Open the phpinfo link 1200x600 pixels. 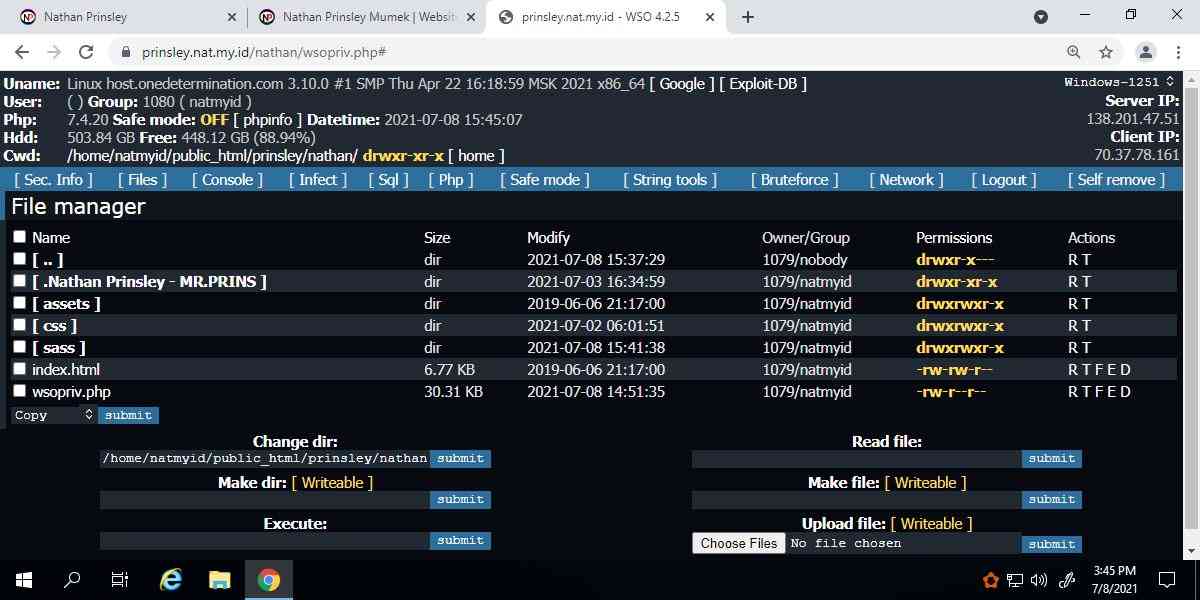(268, 120)
